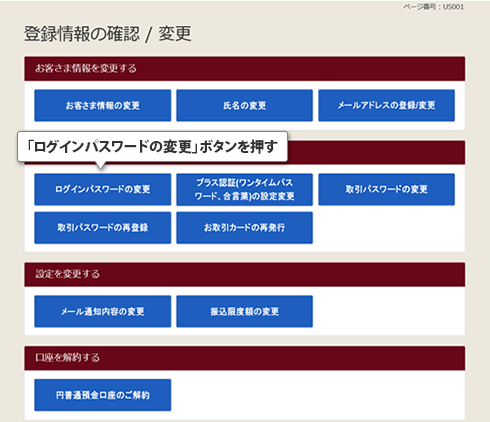Click the tooltip pointer arrow above login password button
The width and height of the screenshot is (490, 422).
tap(101, 165)
